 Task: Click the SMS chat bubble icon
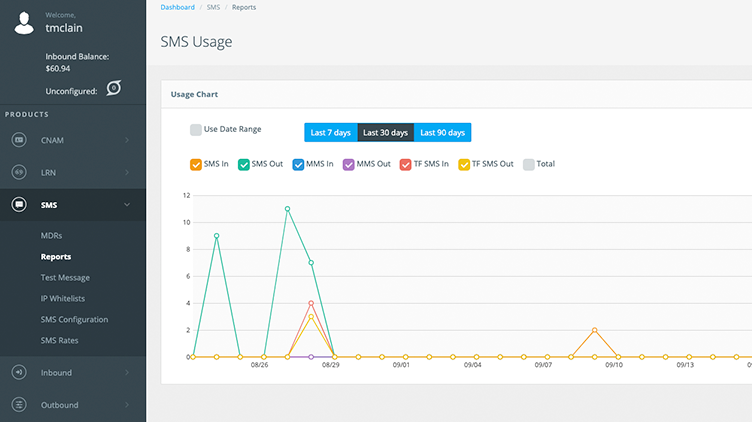19,205
